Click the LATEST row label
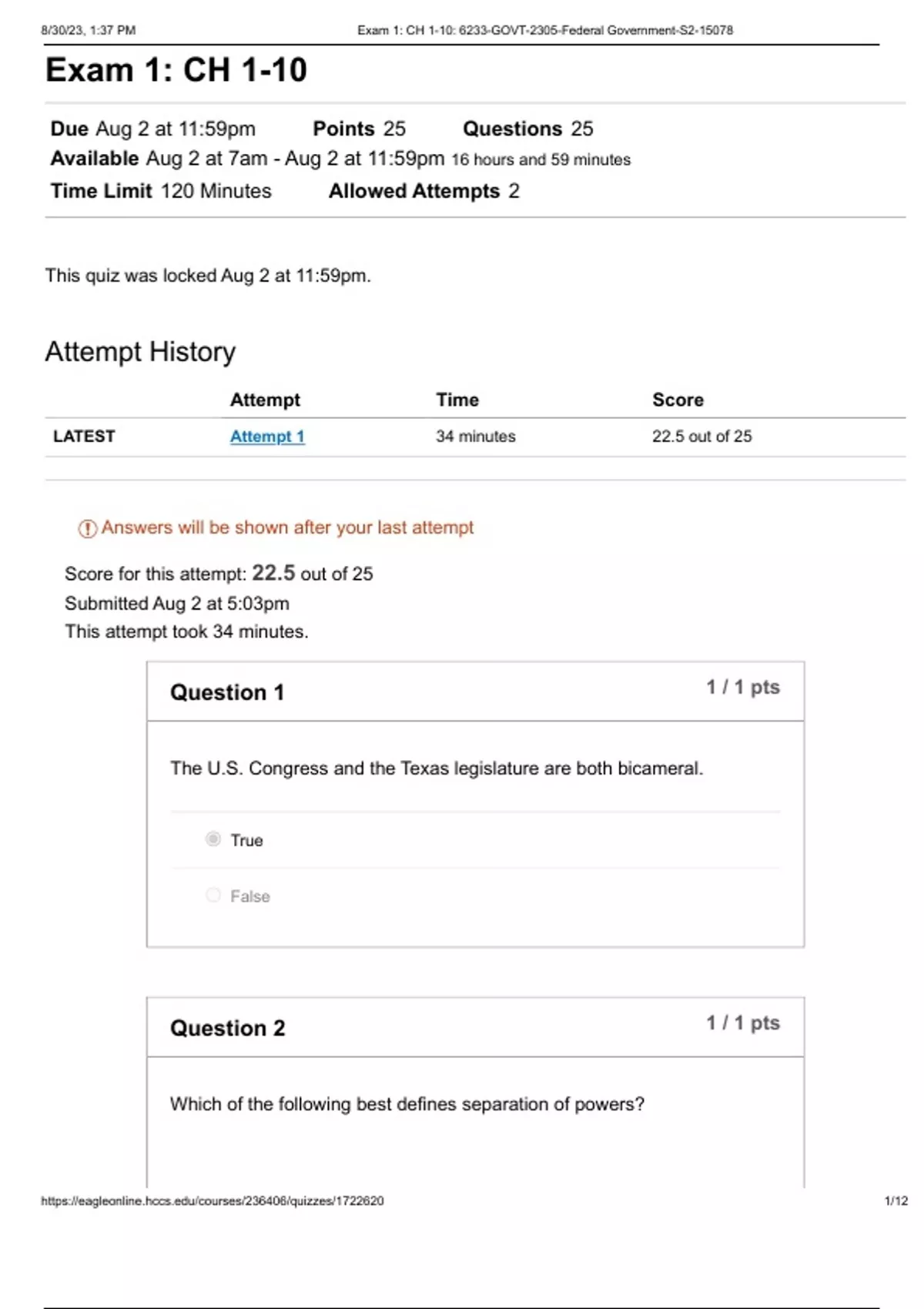The image size is (924, 1309). (84, 437)
